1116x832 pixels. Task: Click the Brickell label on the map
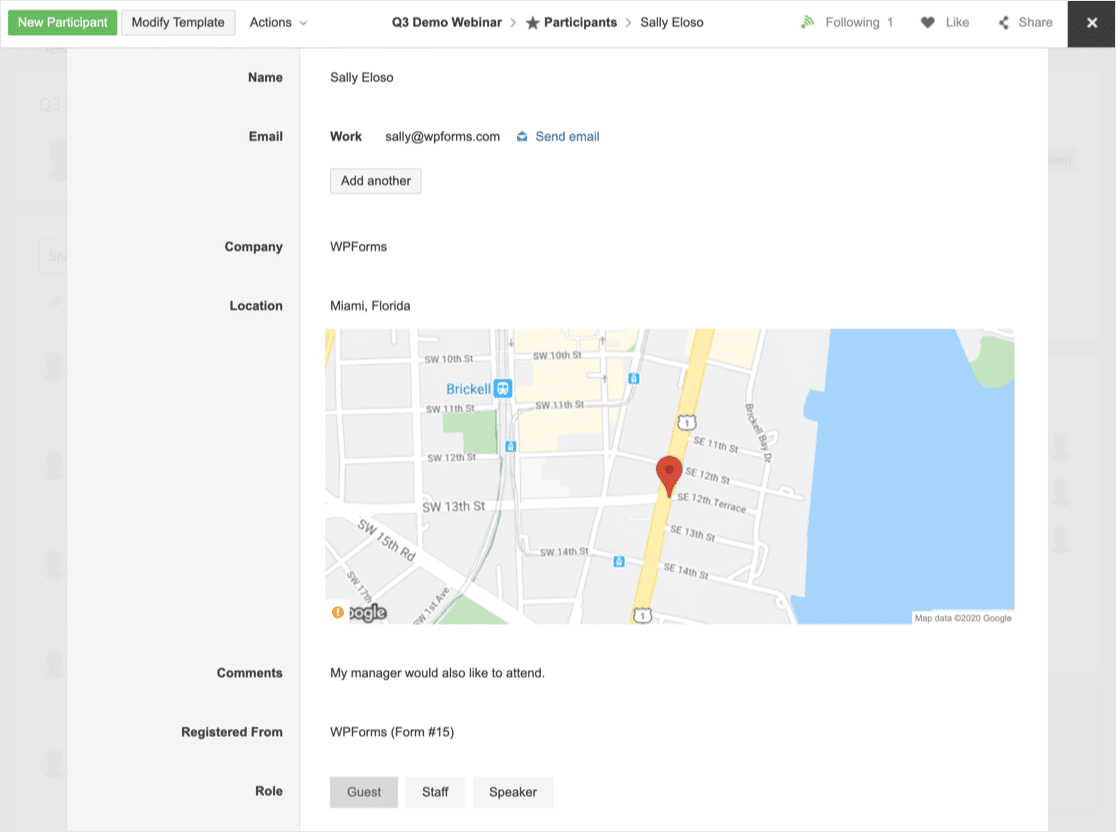(468, 389)
